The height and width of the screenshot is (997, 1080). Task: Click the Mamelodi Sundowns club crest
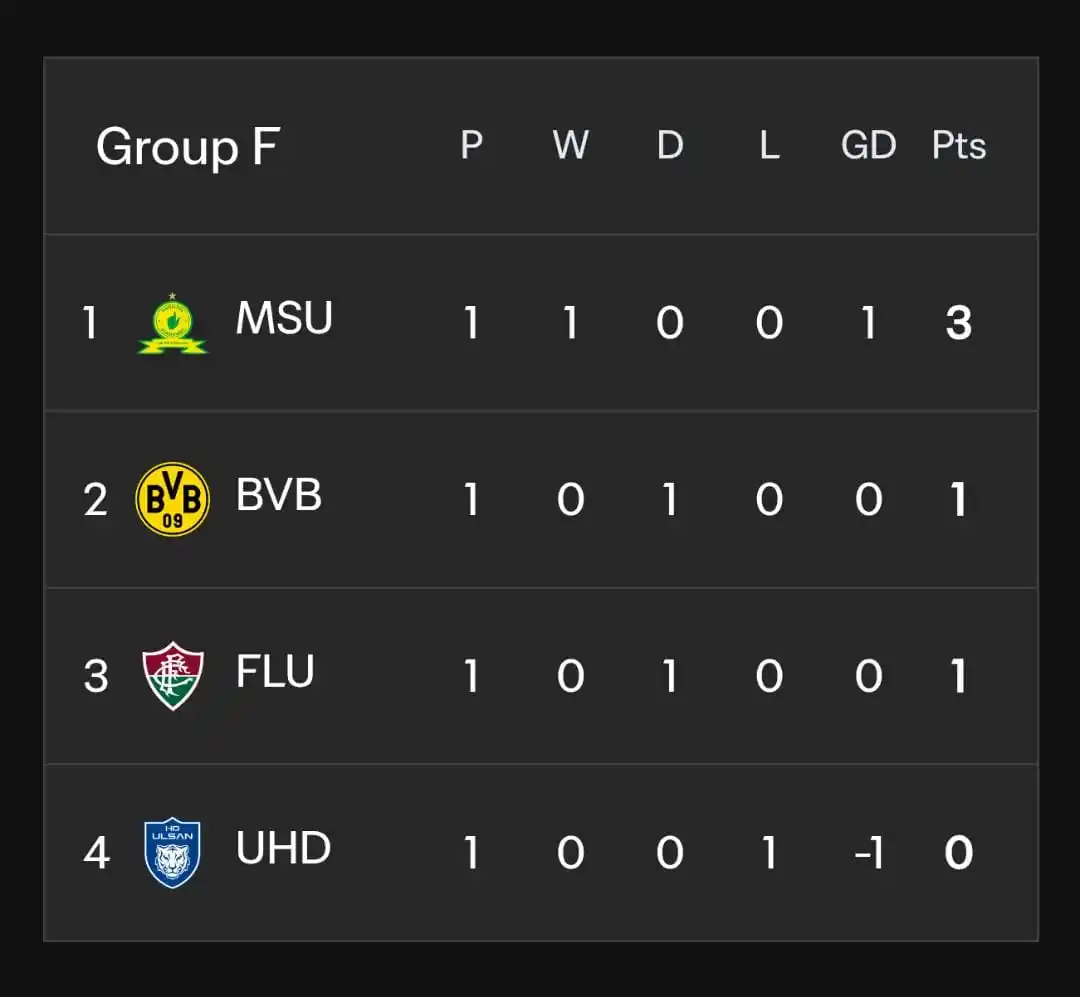172,323
